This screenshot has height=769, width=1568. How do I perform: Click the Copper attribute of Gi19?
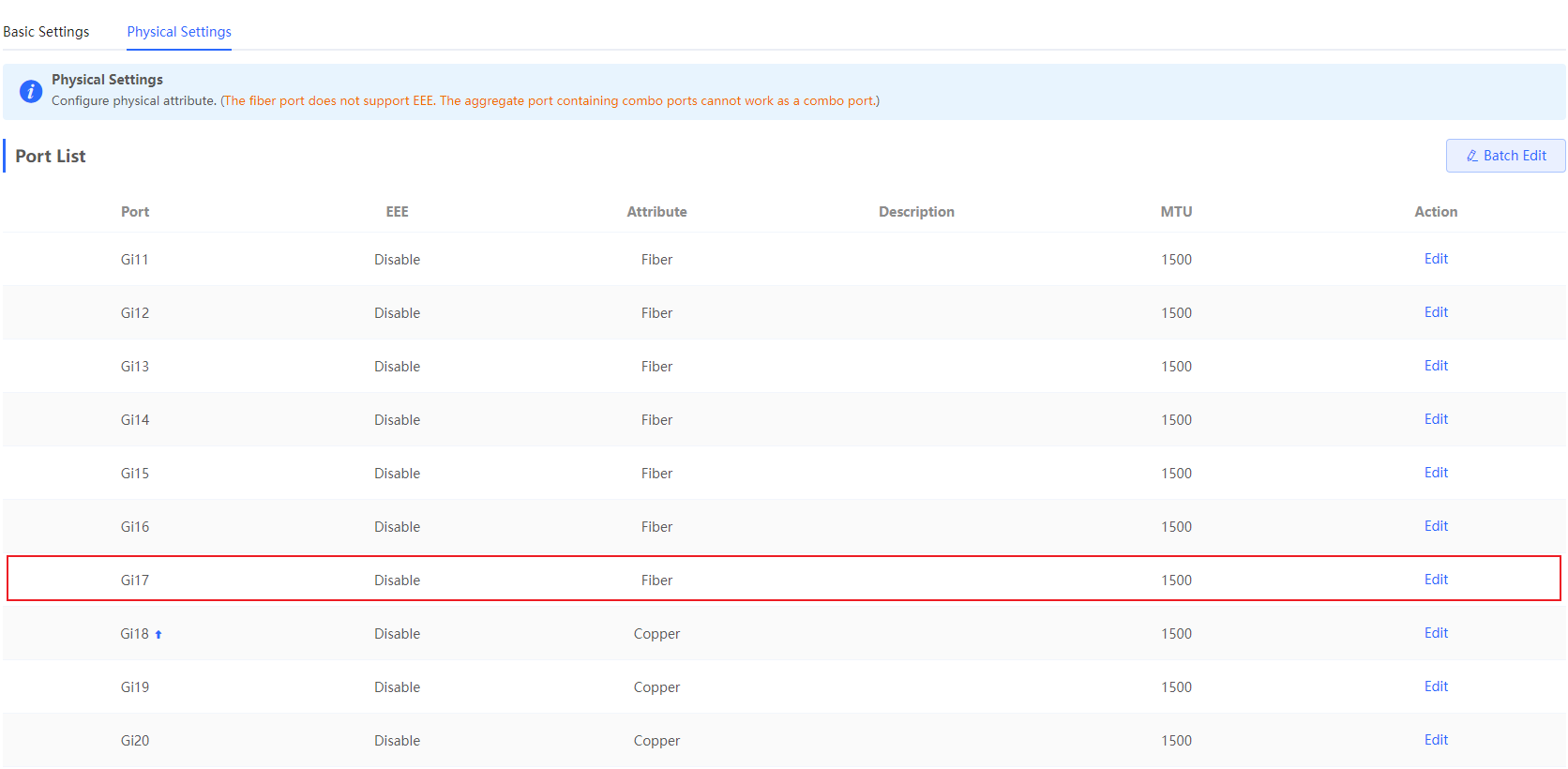(656, 687)
